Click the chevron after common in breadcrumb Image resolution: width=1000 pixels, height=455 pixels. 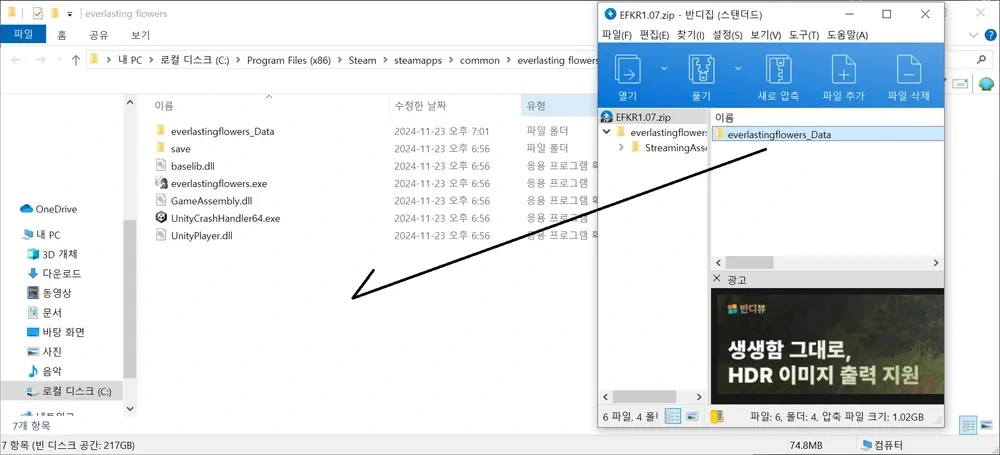[508, 60]
